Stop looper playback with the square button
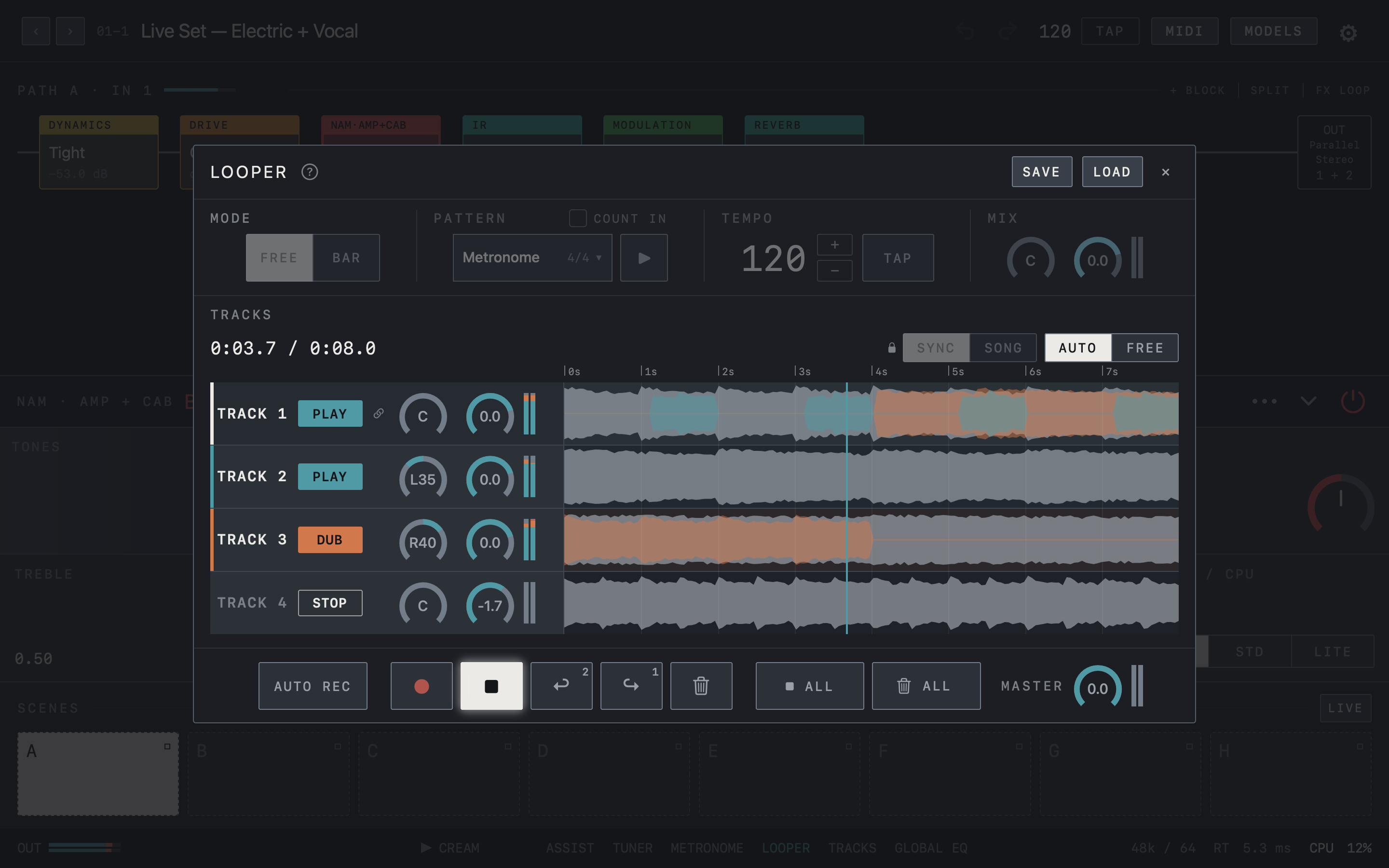 click(491, 686)
